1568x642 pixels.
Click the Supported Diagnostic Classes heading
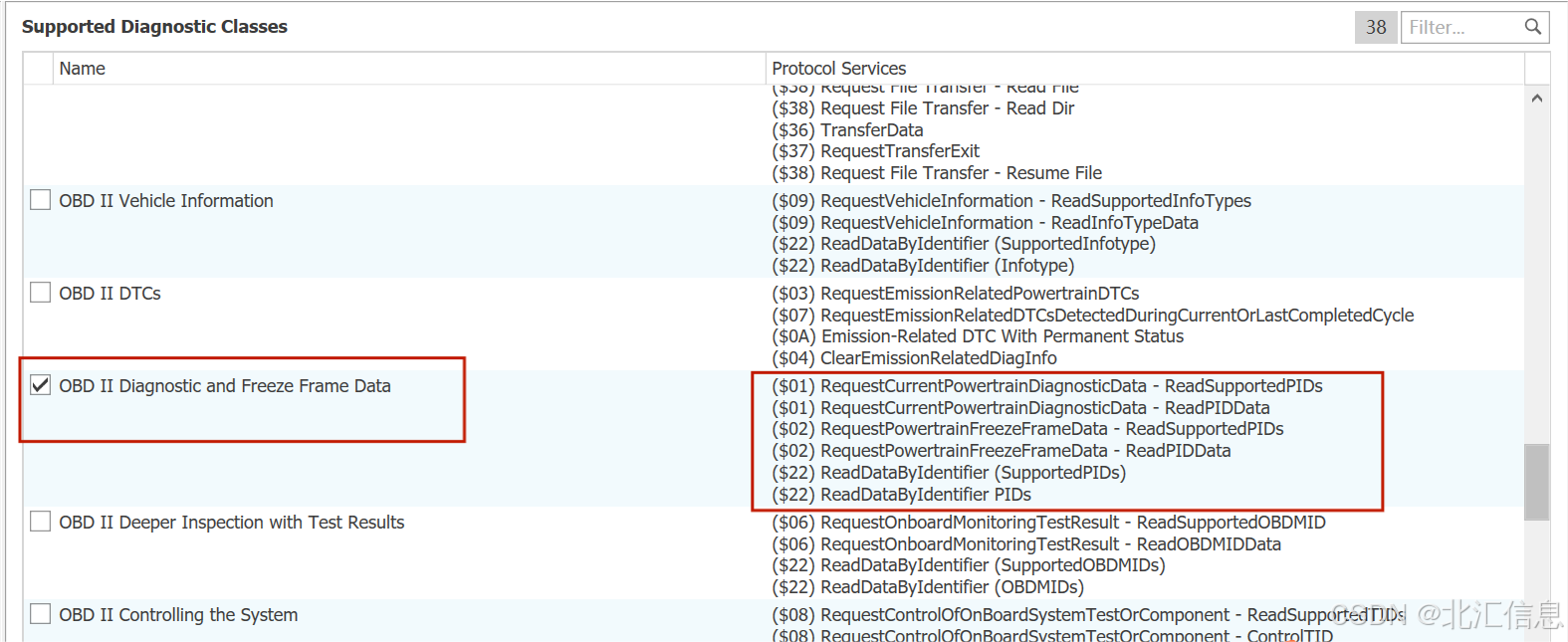[154, 27]
